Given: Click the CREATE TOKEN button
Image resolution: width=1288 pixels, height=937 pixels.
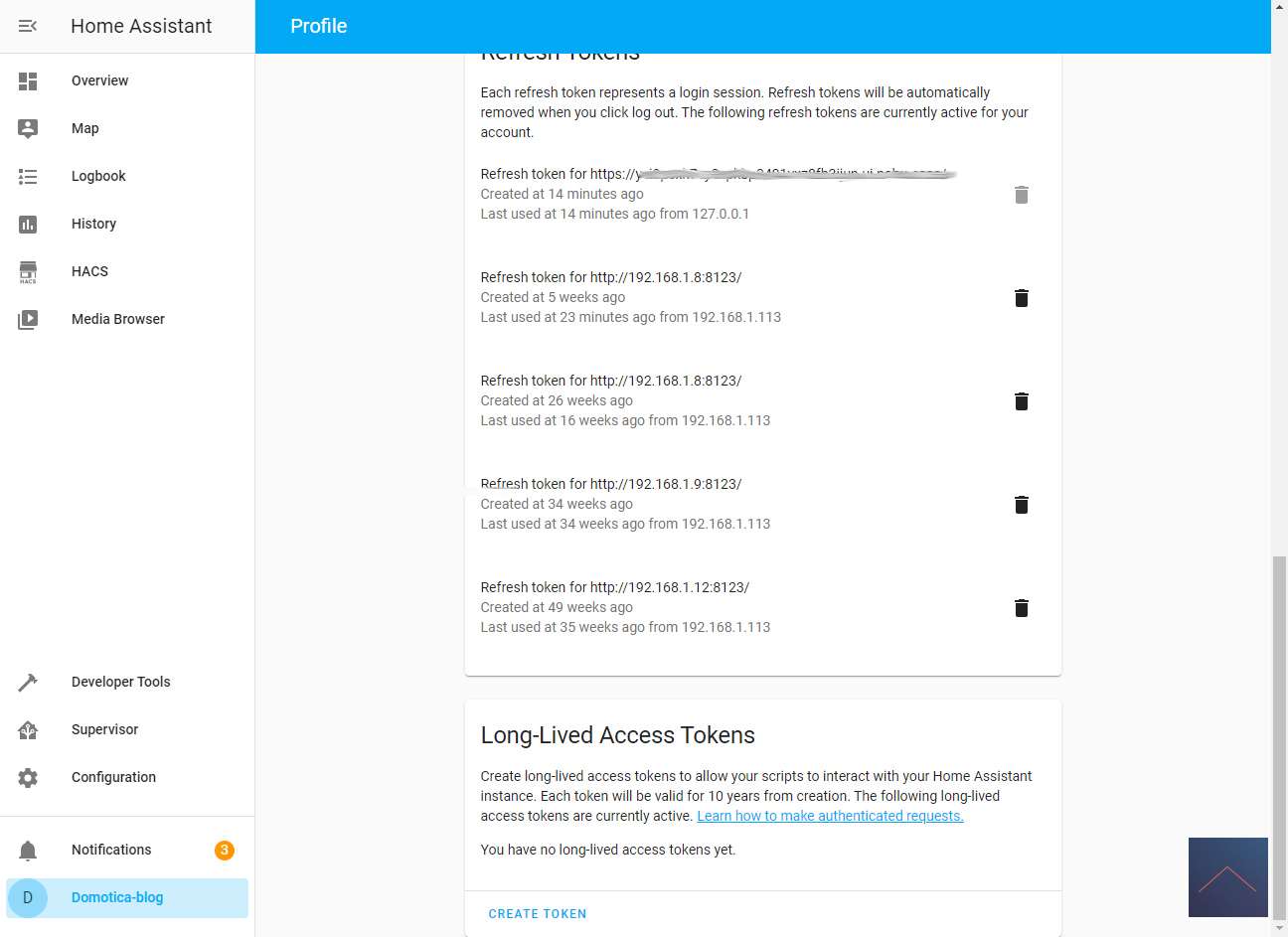Looking at the screenshot, I should (538, 914).
